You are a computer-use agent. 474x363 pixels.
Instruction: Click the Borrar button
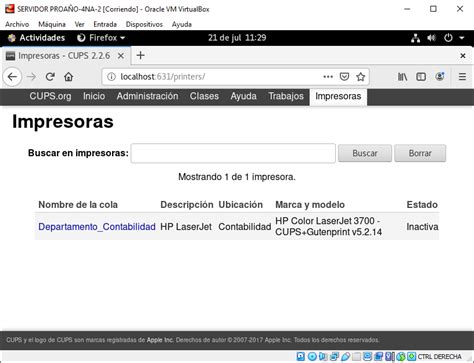(x=420, y=153)
